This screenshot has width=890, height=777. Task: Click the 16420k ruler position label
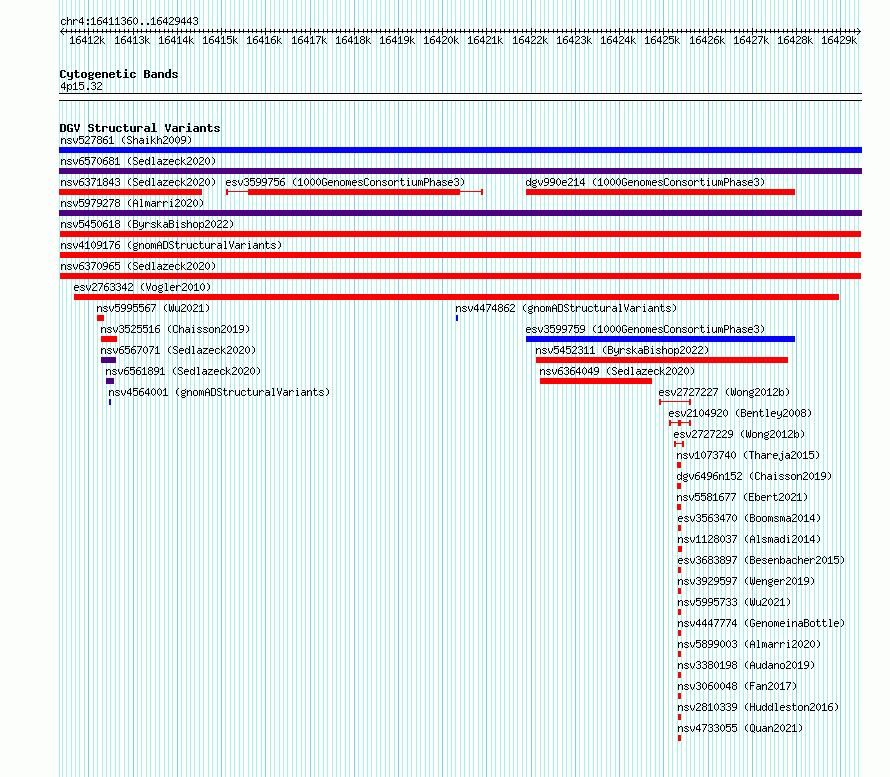[441, 40]
